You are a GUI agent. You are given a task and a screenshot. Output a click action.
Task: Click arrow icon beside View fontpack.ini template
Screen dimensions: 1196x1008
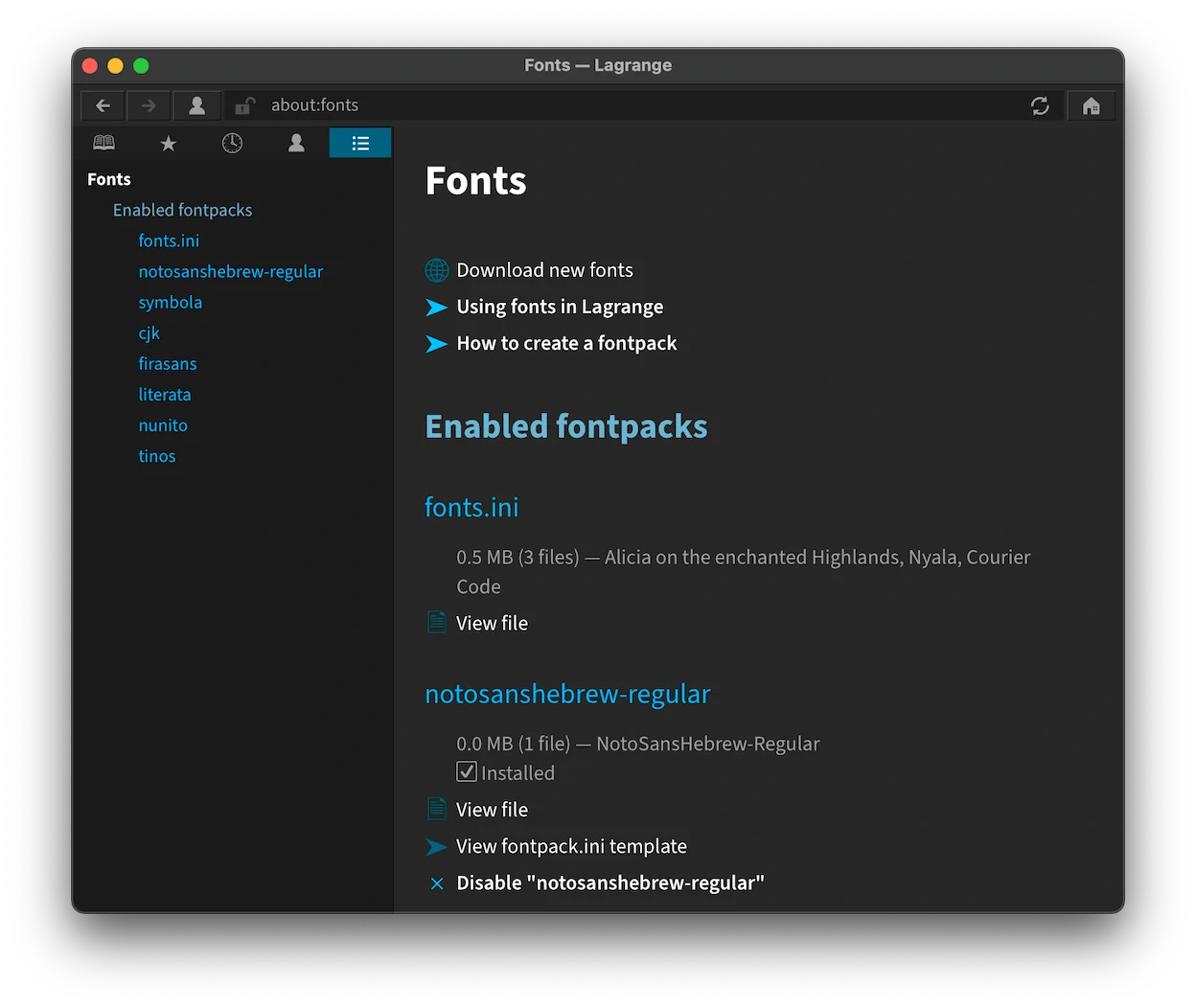(x=437, y=846)
